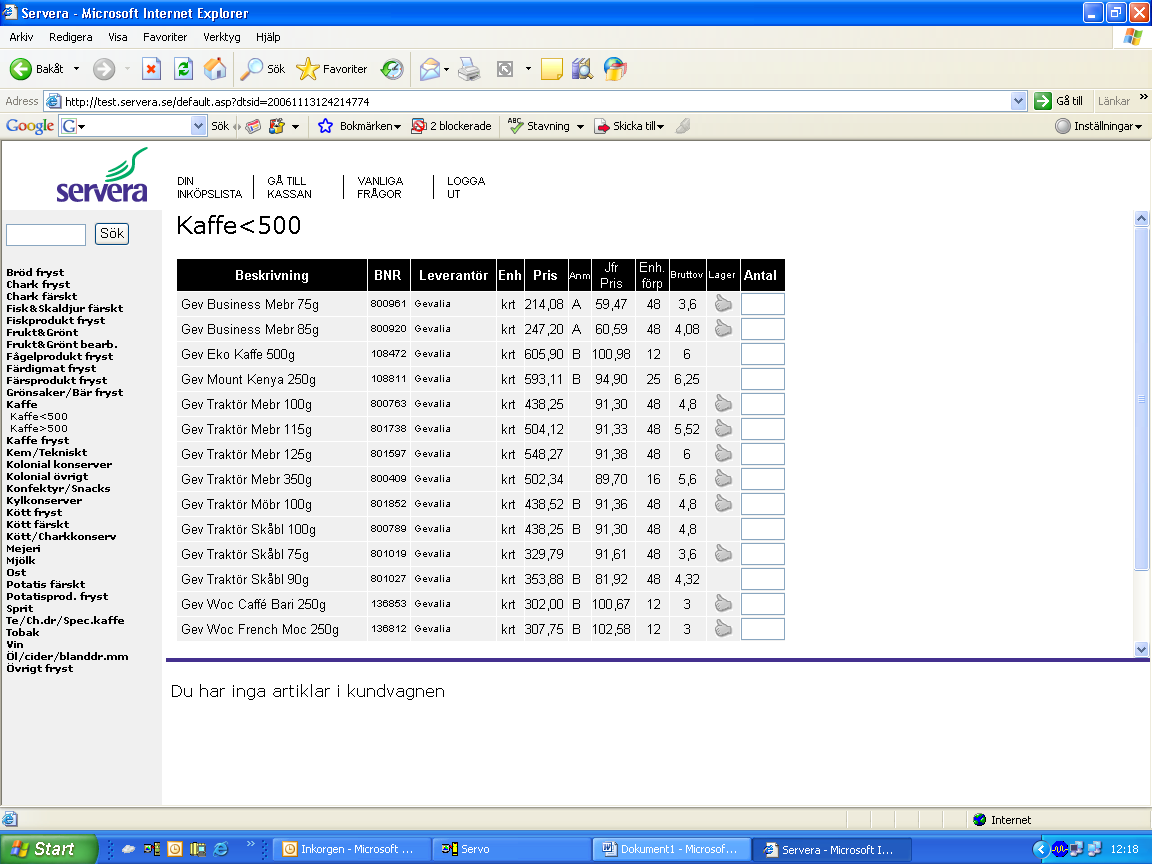1152x864 pixels.
Task: Open the Stavning dropdown arrow
Action: coord(580,126)
